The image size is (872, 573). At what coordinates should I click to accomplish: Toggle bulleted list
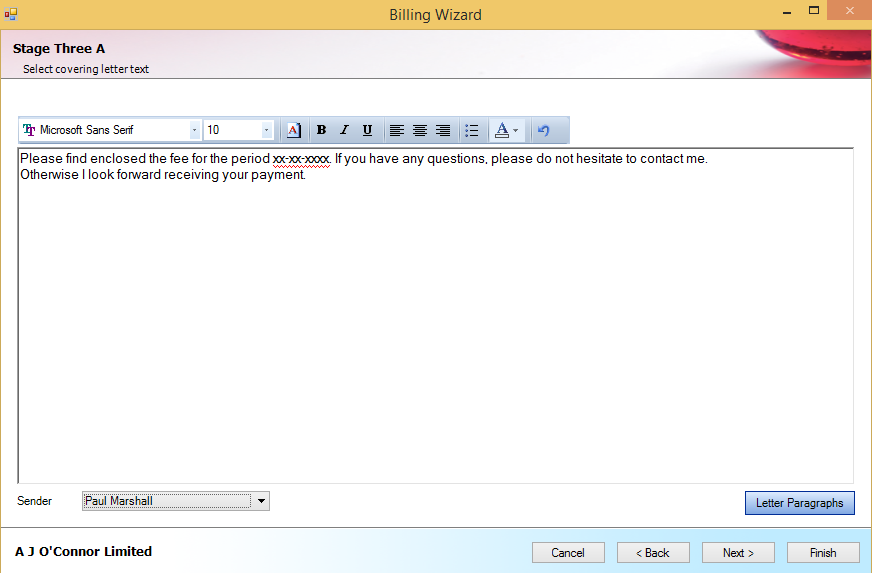click(x=472, y=130)
